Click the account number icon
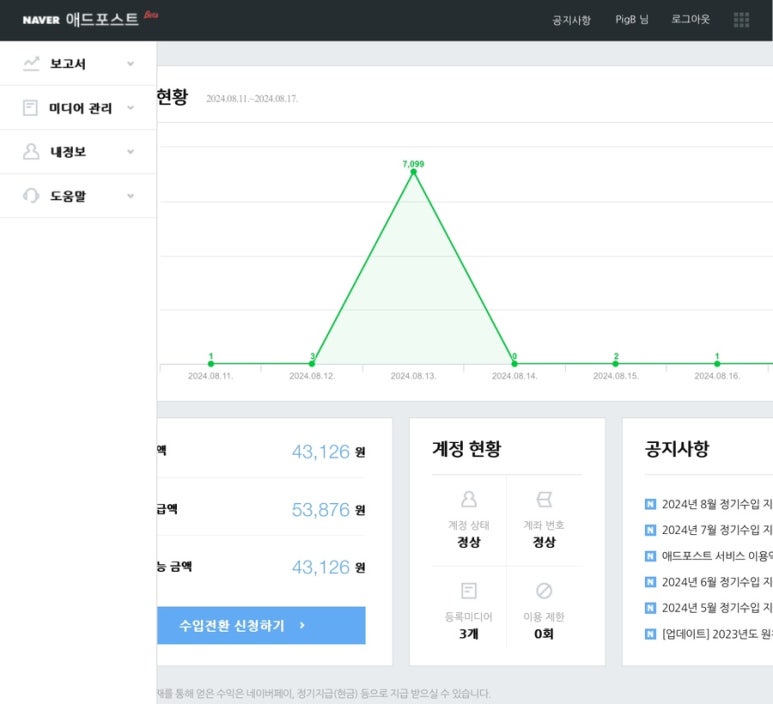The width and height of the screenshot is (773, 704). coord(544,499)
